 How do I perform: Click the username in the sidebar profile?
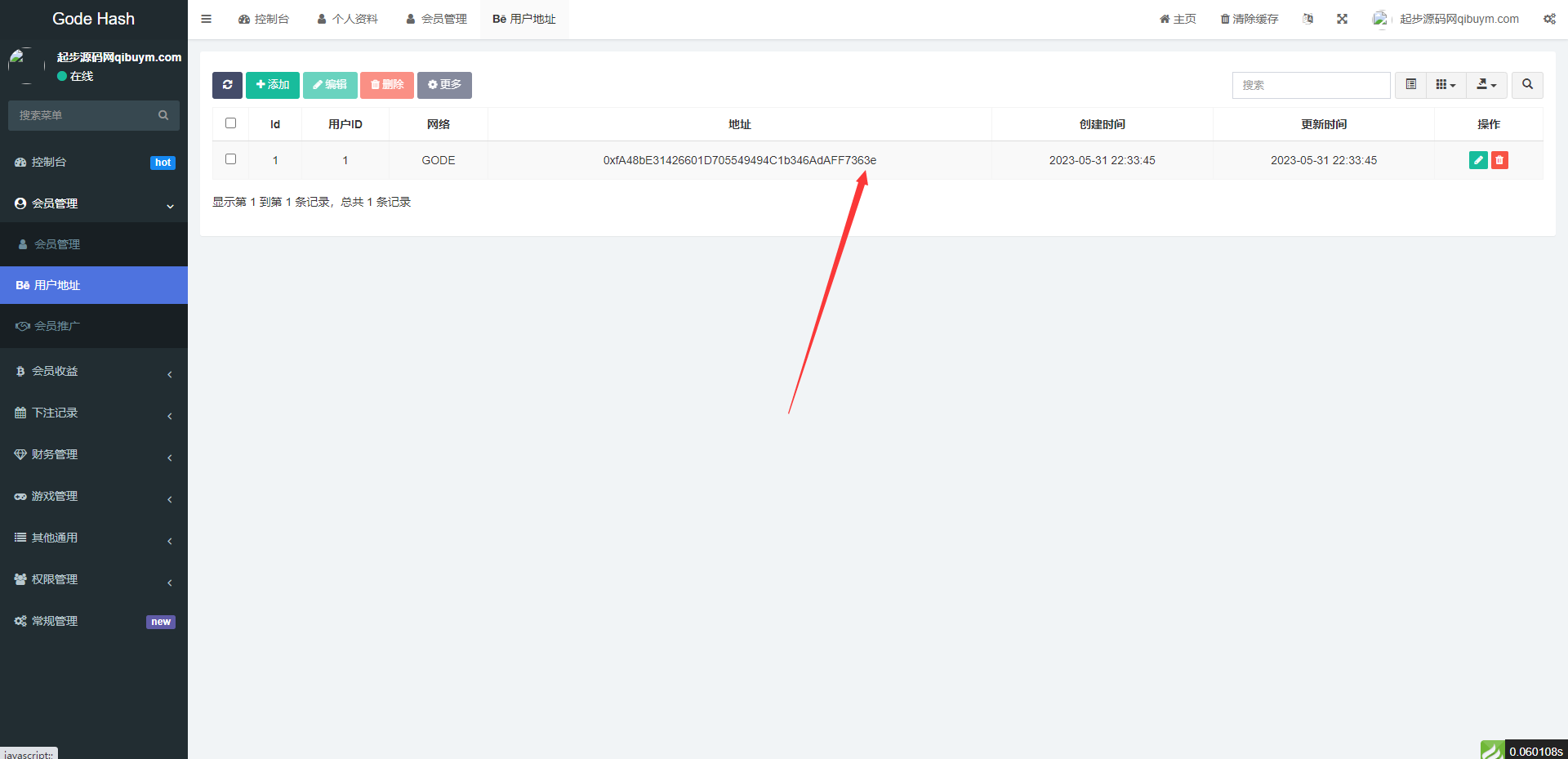(119, 57)
